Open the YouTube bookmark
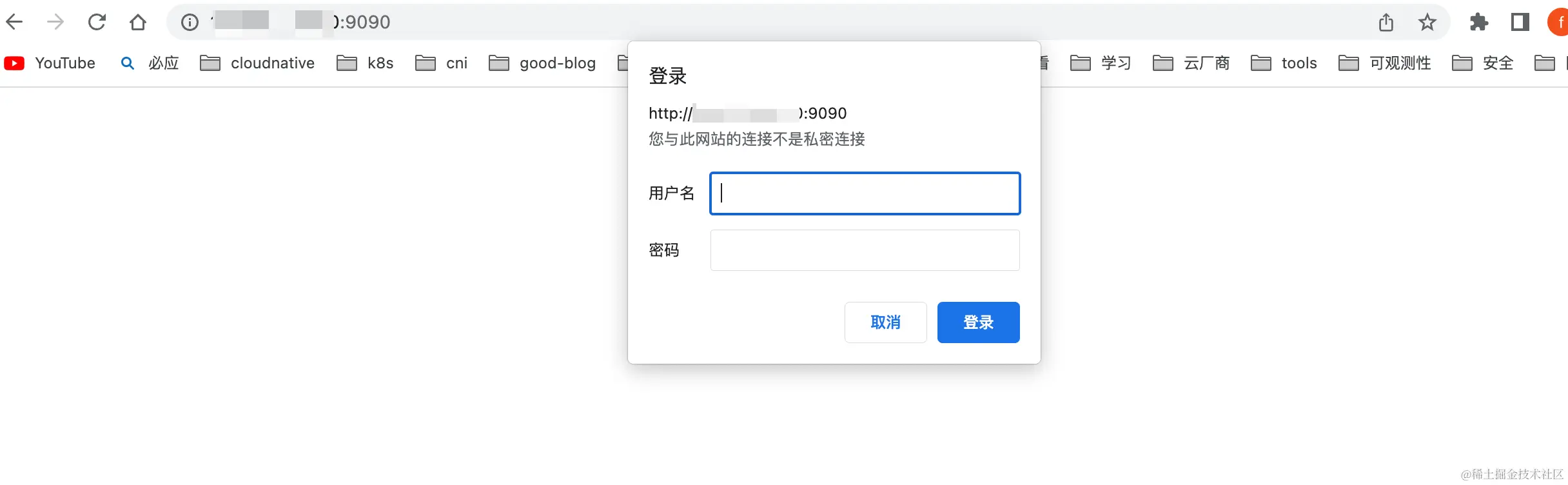This screenshot has height=485, width=1568. 50,63
